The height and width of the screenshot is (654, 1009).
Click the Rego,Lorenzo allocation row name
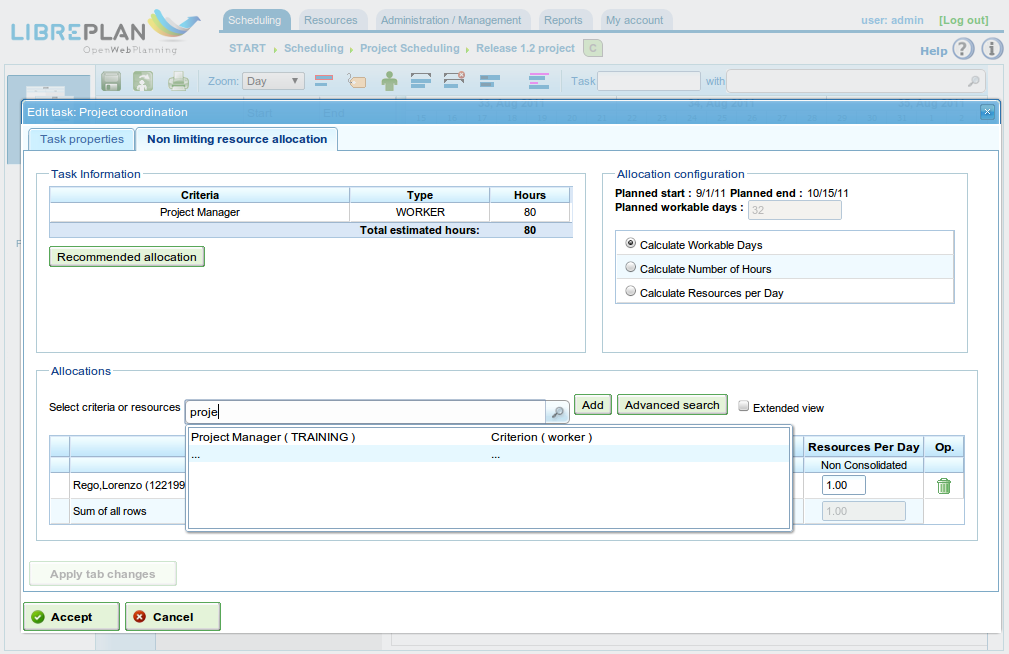pyautogui.click(x=129, y=485)
